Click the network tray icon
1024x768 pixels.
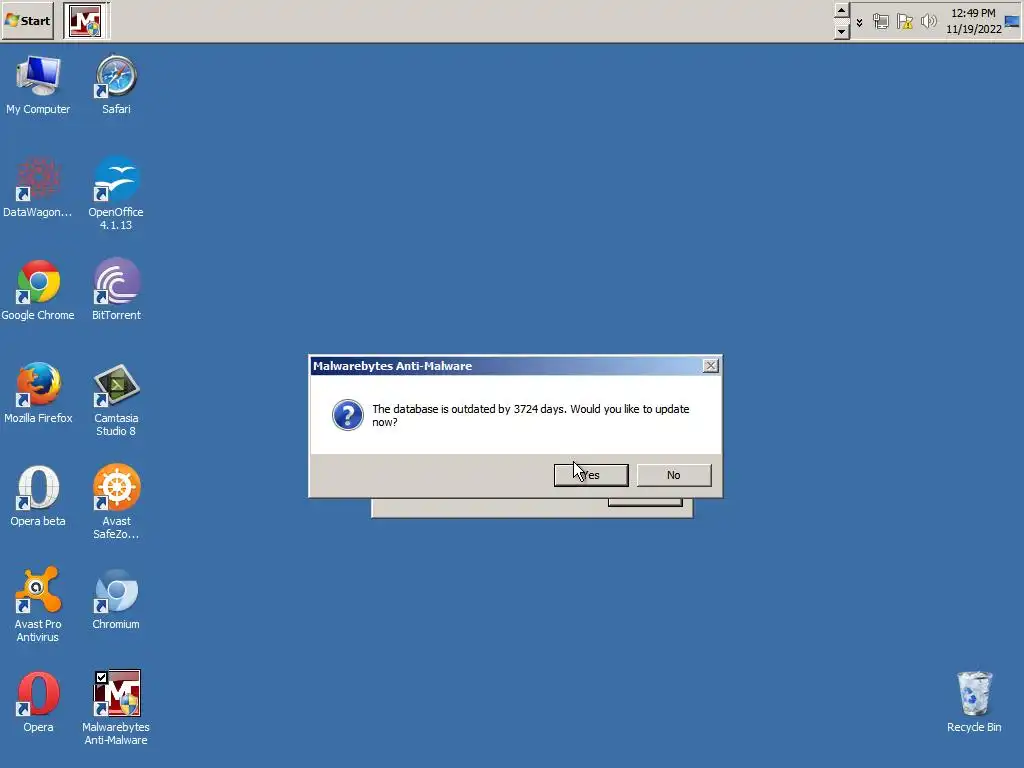(881, 22)
